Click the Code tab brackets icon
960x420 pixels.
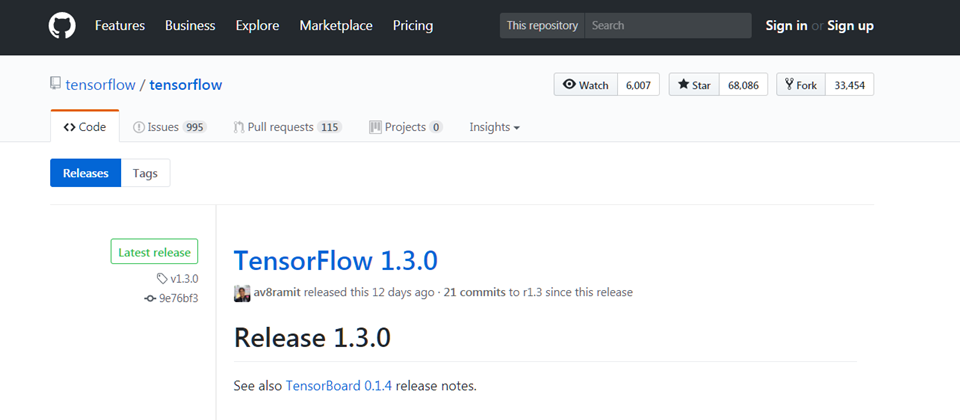tap(69, 127)
